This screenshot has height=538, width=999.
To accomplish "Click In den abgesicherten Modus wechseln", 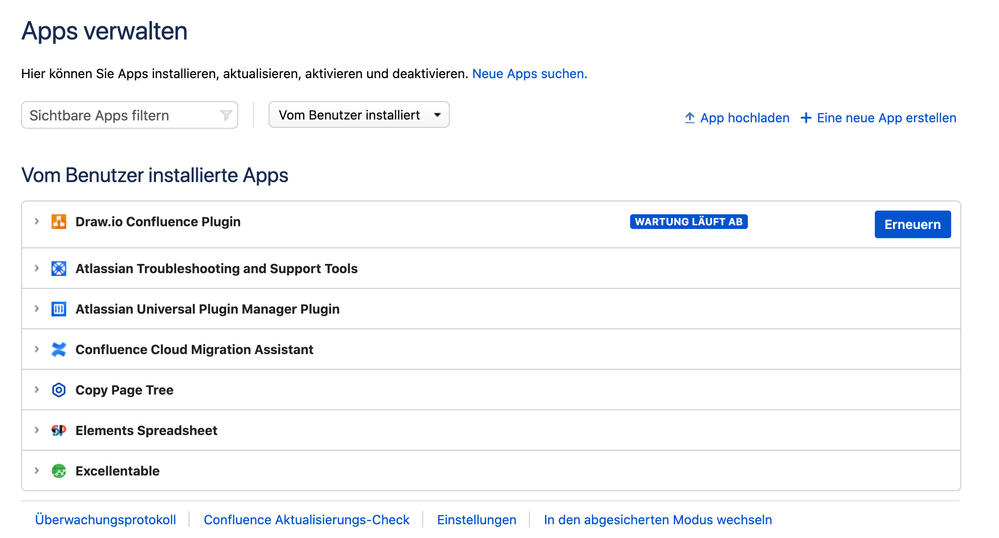I will point(658,520).
